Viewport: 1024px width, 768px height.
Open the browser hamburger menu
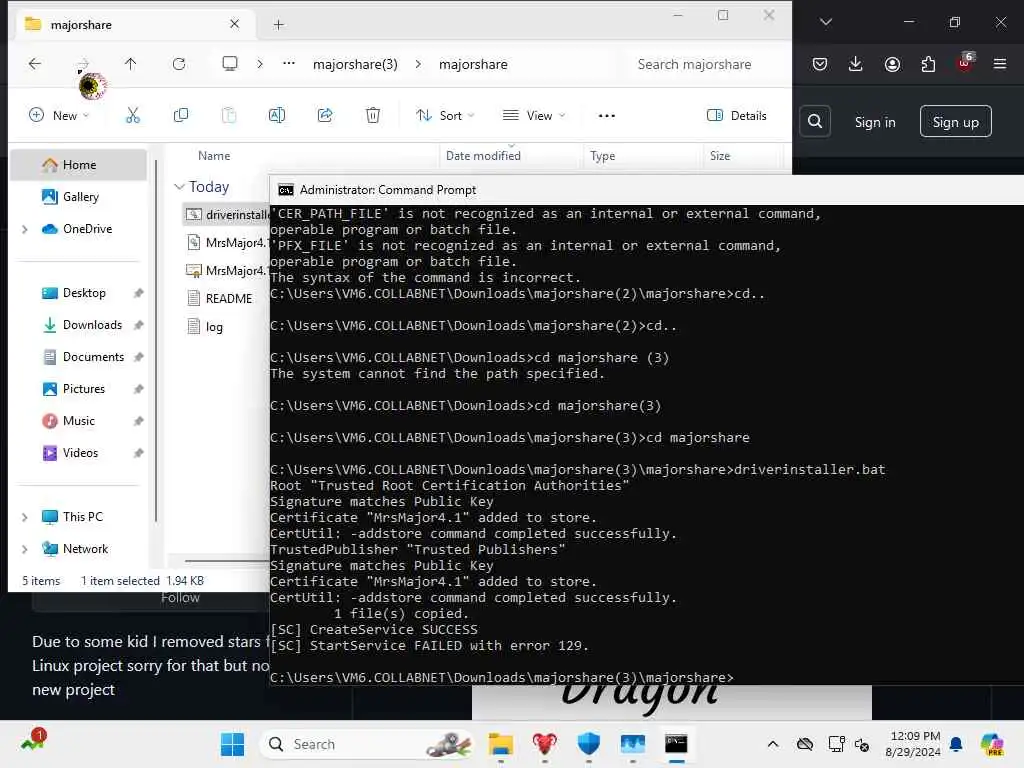(1000, 64)
